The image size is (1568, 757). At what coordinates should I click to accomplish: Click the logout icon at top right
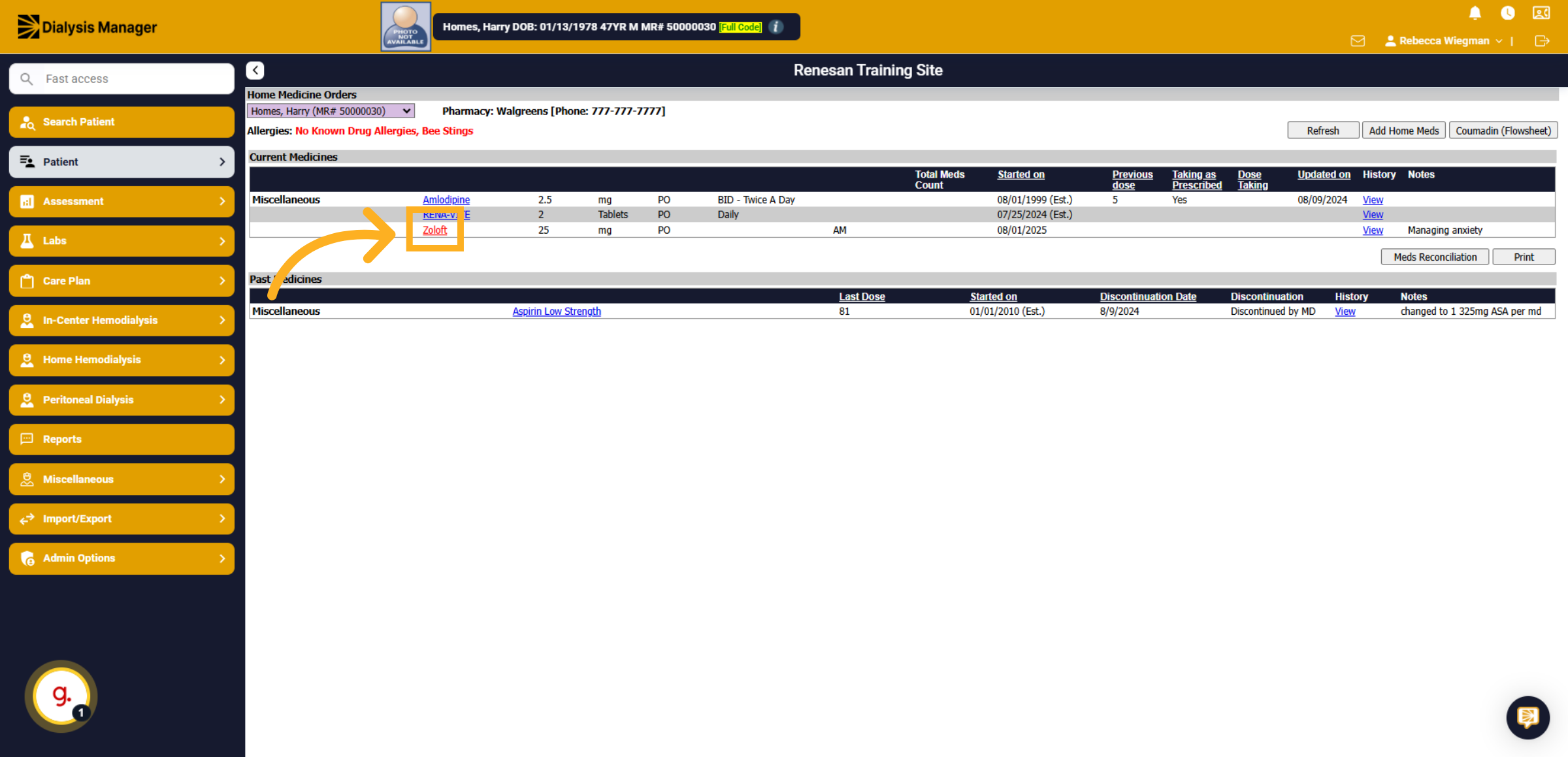[x=1542, y=41]
